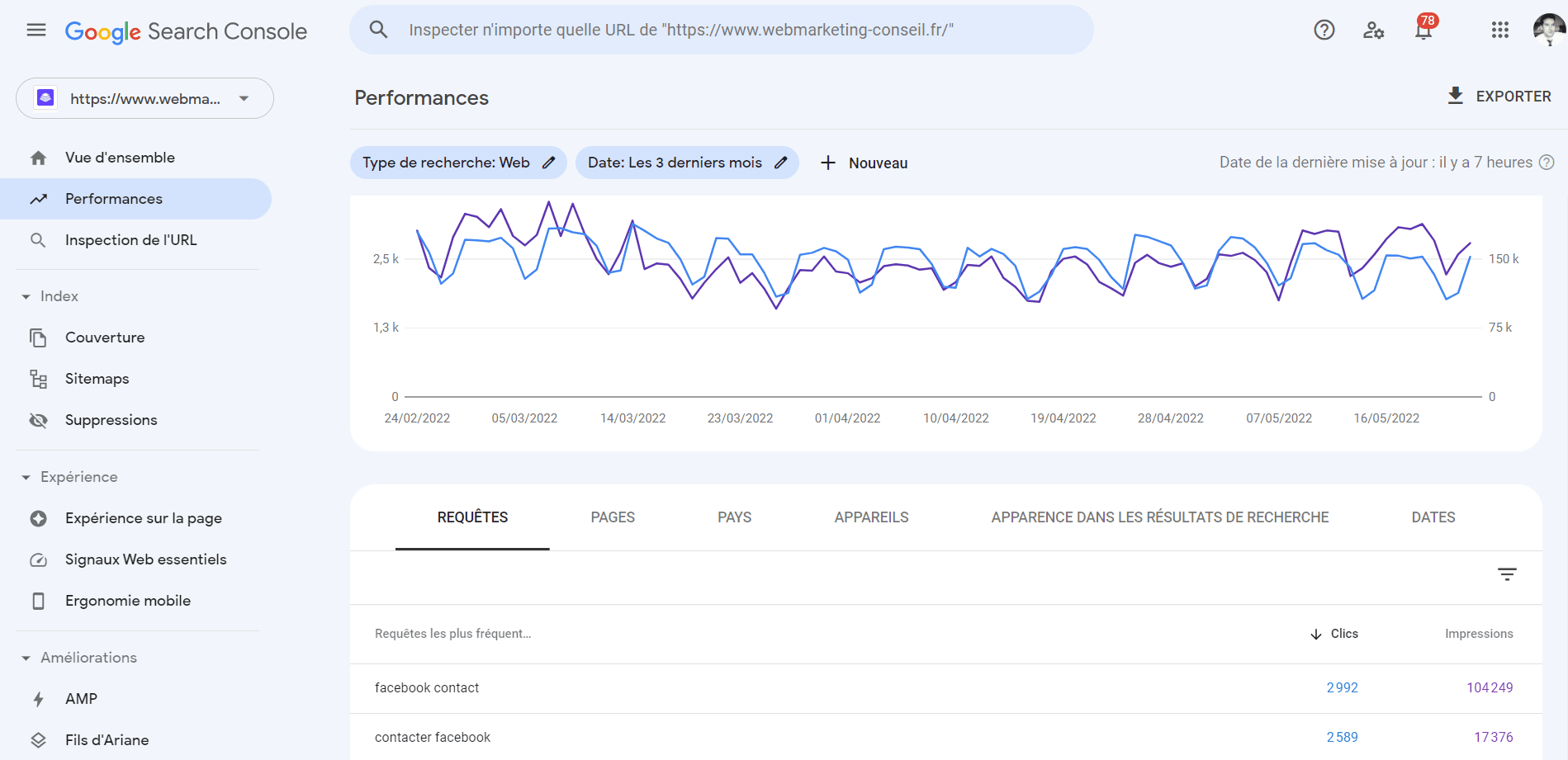The height and width of the screenshot is (760, 1568).
Task: Click the 17376 impressions value
Action: [1494, 738]
